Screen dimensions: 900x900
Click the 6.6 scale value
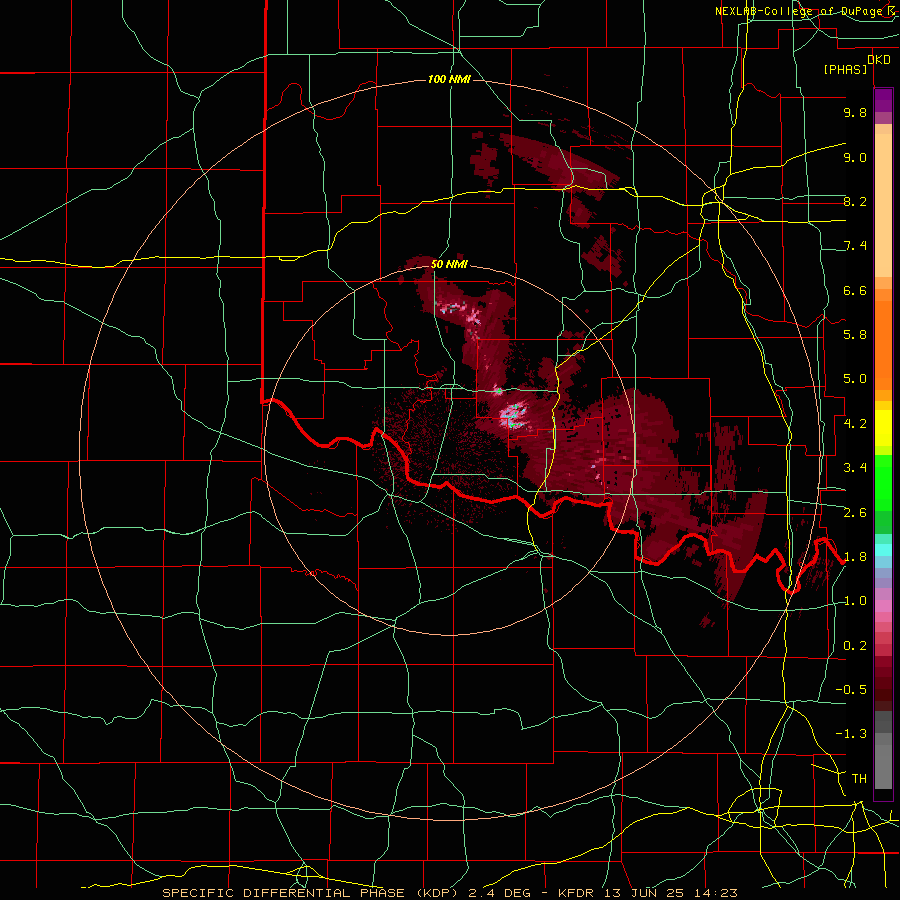pyautogui.click(x=855, y=290)
